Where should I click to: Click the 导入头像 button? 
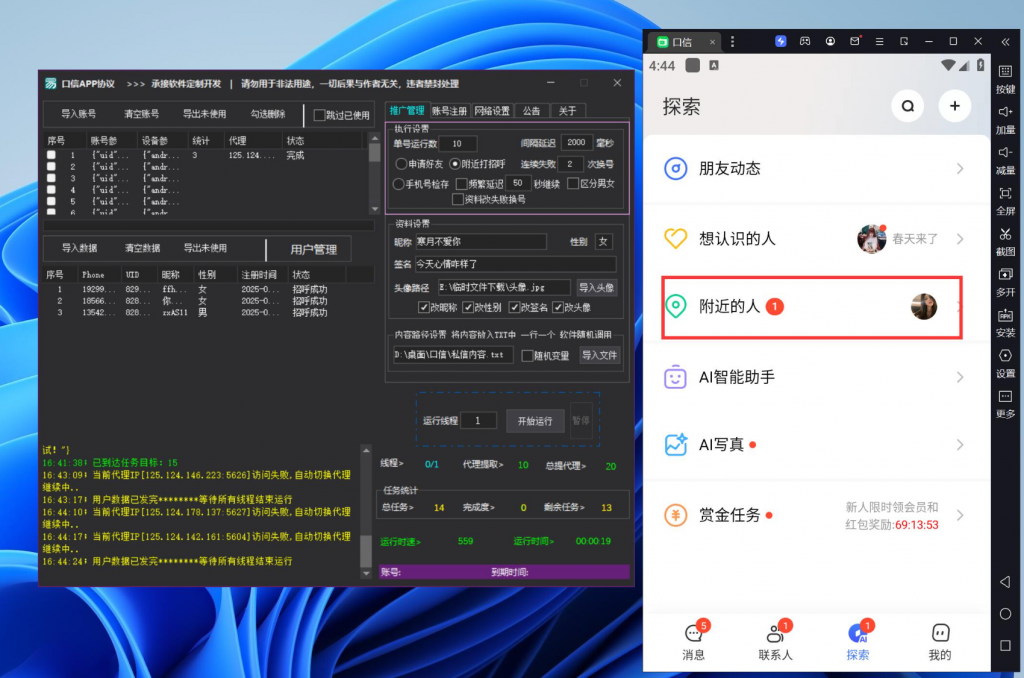(597, 288)
